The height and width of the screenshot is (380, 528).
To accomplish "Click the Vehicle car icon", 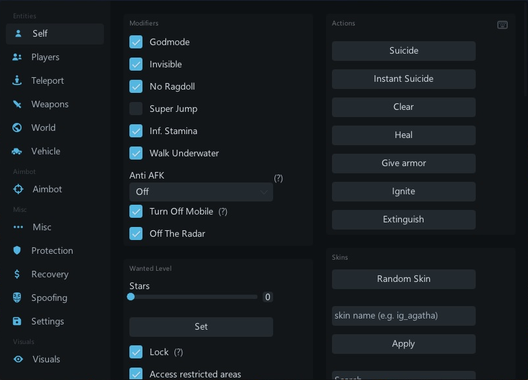I will tap(17, 151).
